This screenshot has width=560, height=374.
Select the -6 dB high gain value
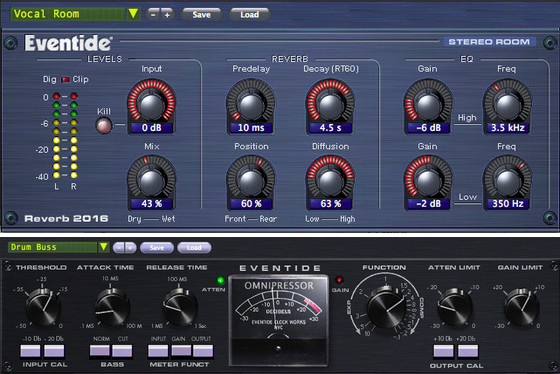pyautogui.click(x=428, y=128)
